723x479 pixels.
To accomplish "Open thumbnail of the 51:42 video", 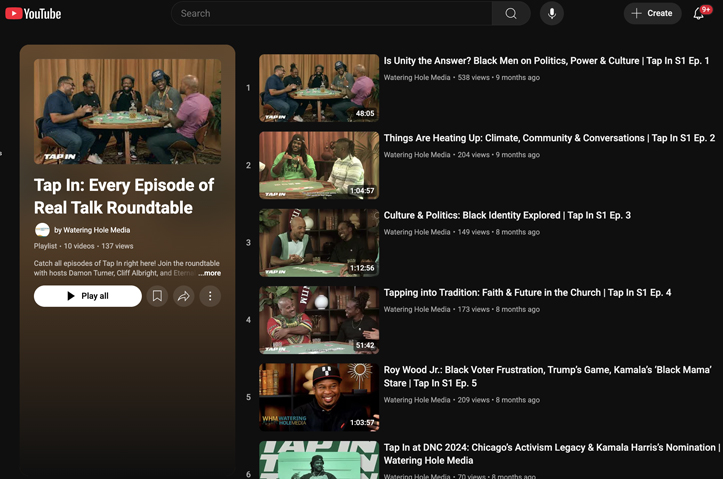I will click(319, 320).
